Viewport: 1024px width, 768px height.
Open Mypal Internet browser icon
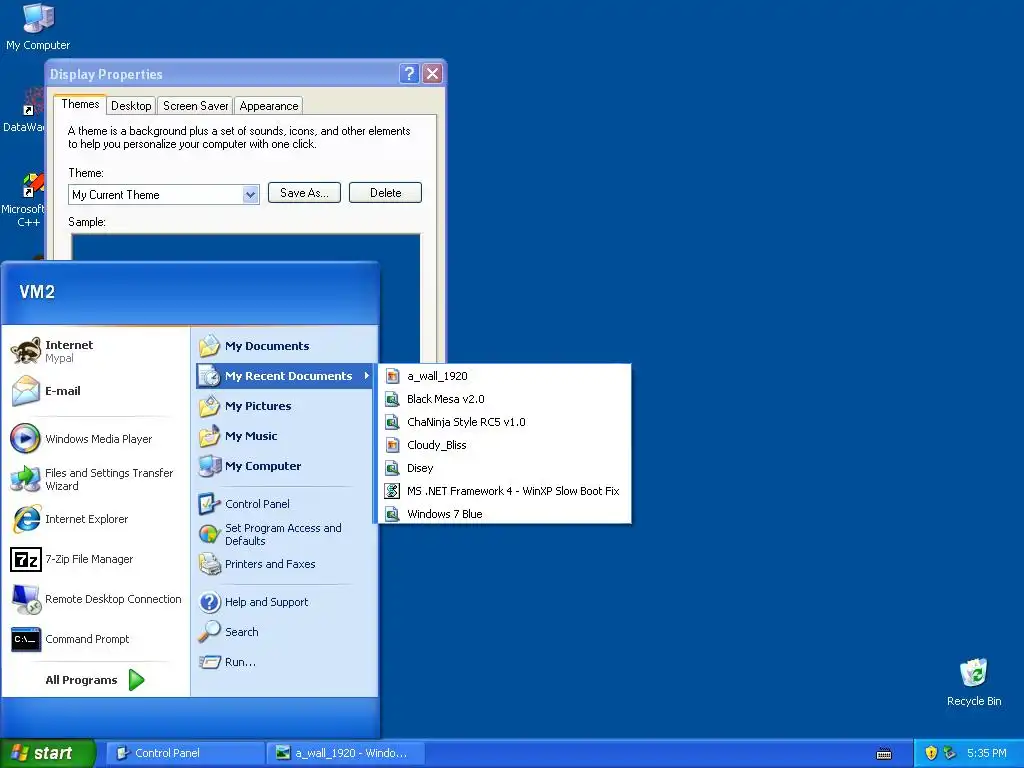[26, 351]
